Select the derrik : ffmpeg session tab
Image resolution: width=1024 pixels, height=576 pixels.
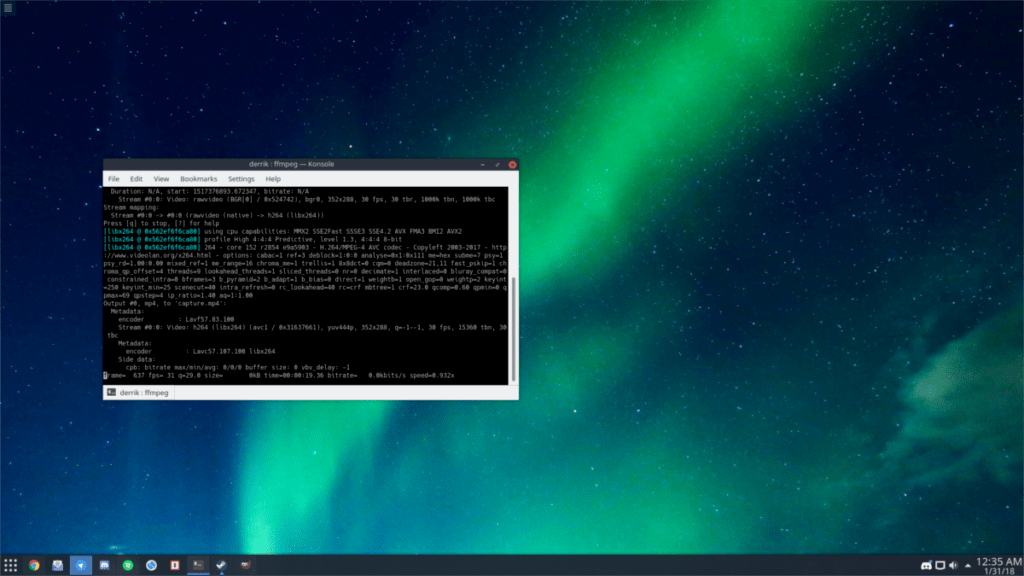pyautogui.click(x=137, y=392)
